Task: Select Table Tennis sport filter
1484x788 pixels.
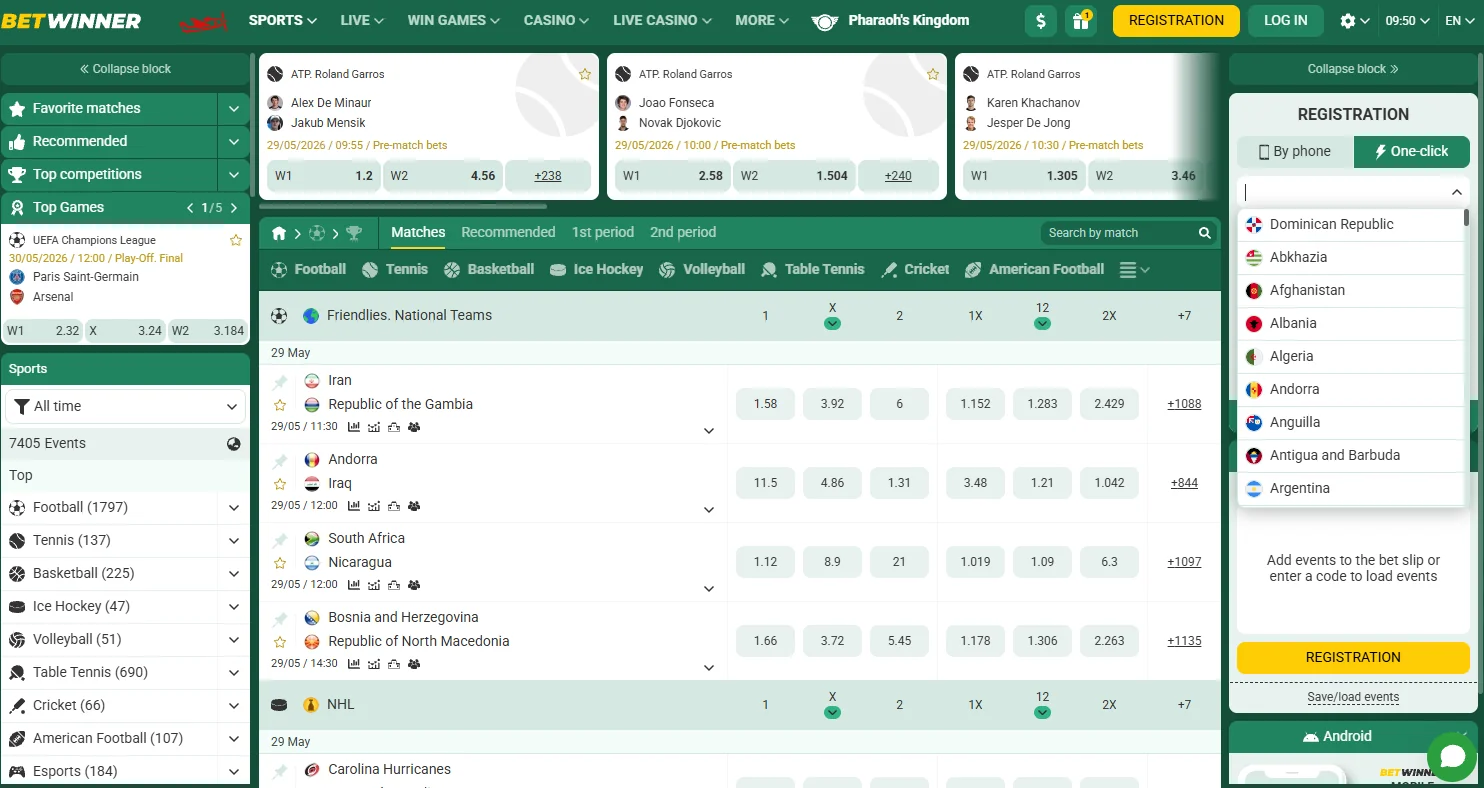Action: point(812,269)
